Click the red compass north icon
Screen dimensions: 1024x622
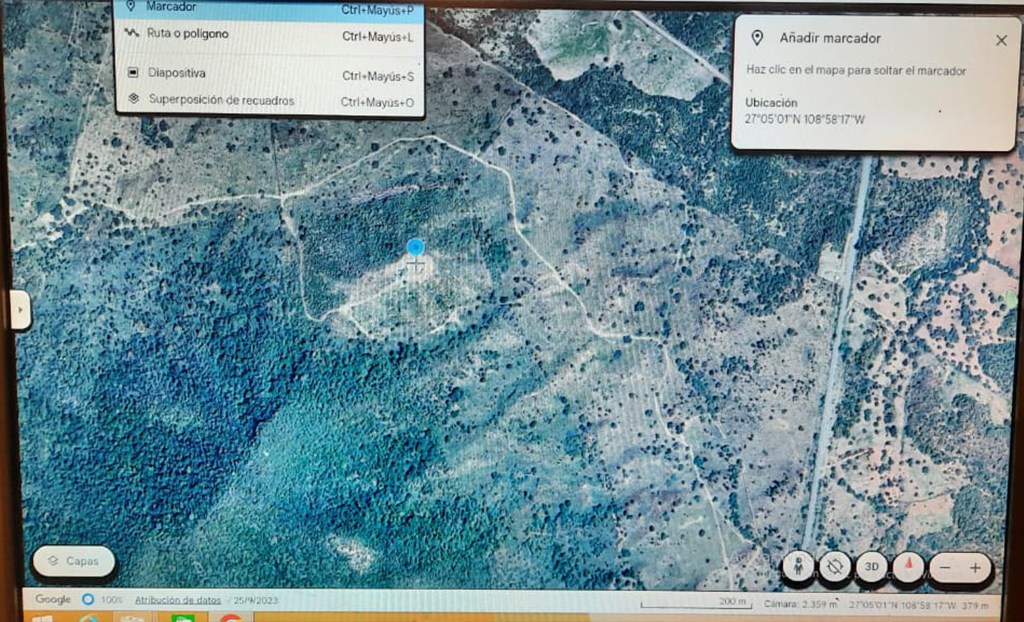click(908, 567)
